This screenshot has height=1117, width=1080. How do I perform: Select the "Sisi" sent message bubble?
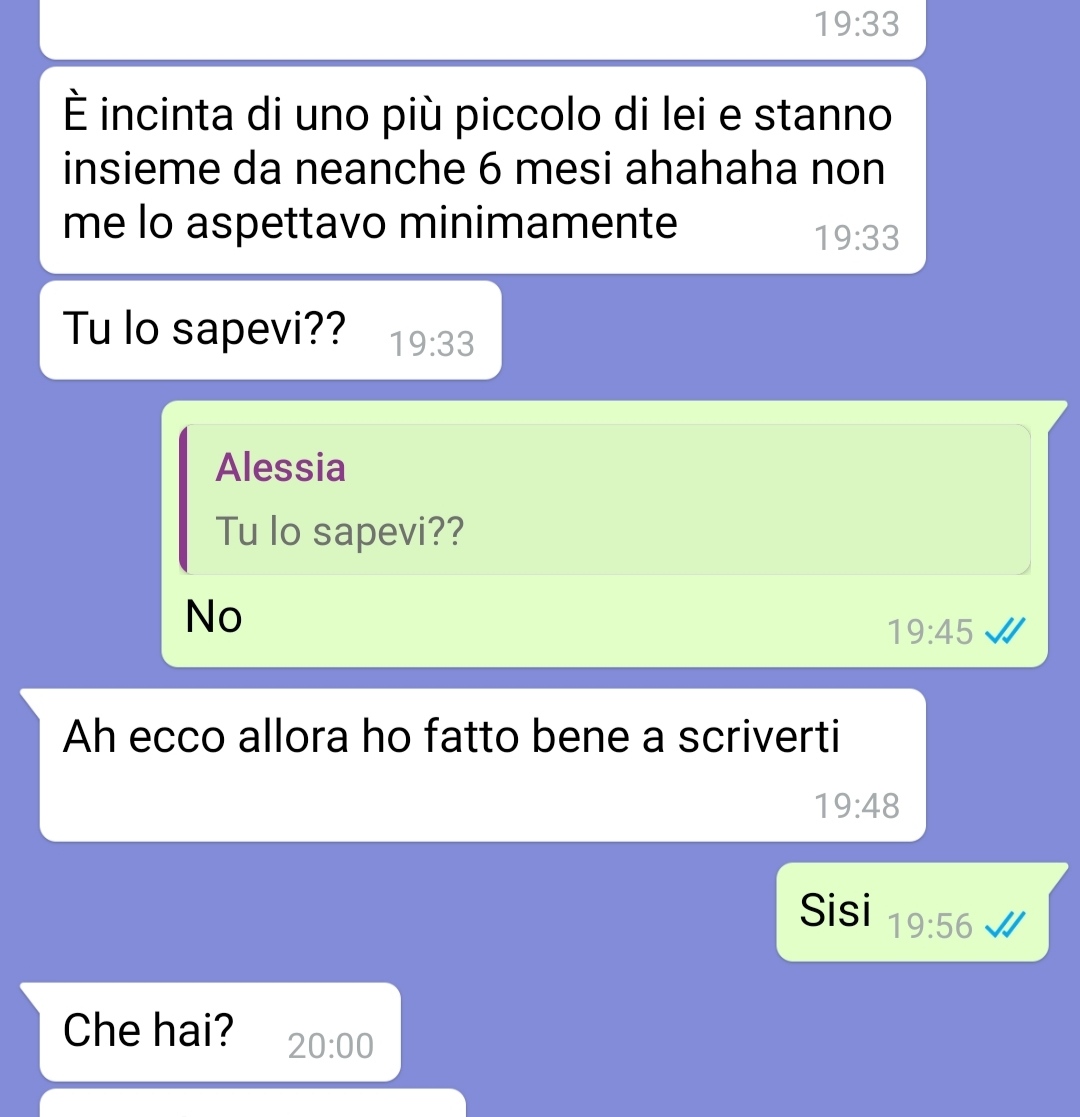pyautogui.click(x=913, y=912)
